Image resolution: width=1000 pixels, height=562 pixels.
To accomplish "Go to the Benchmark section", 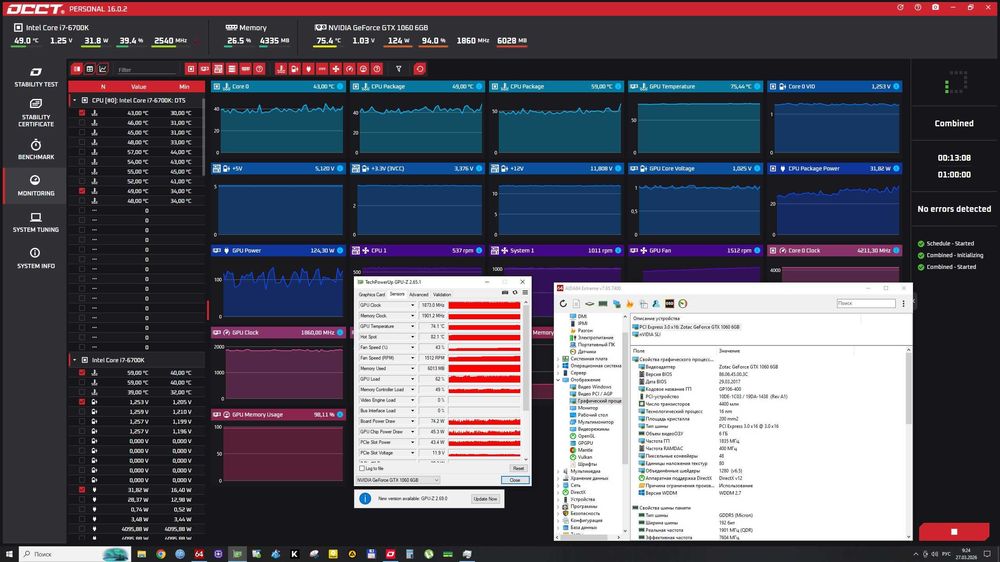I will coord(36,149).
